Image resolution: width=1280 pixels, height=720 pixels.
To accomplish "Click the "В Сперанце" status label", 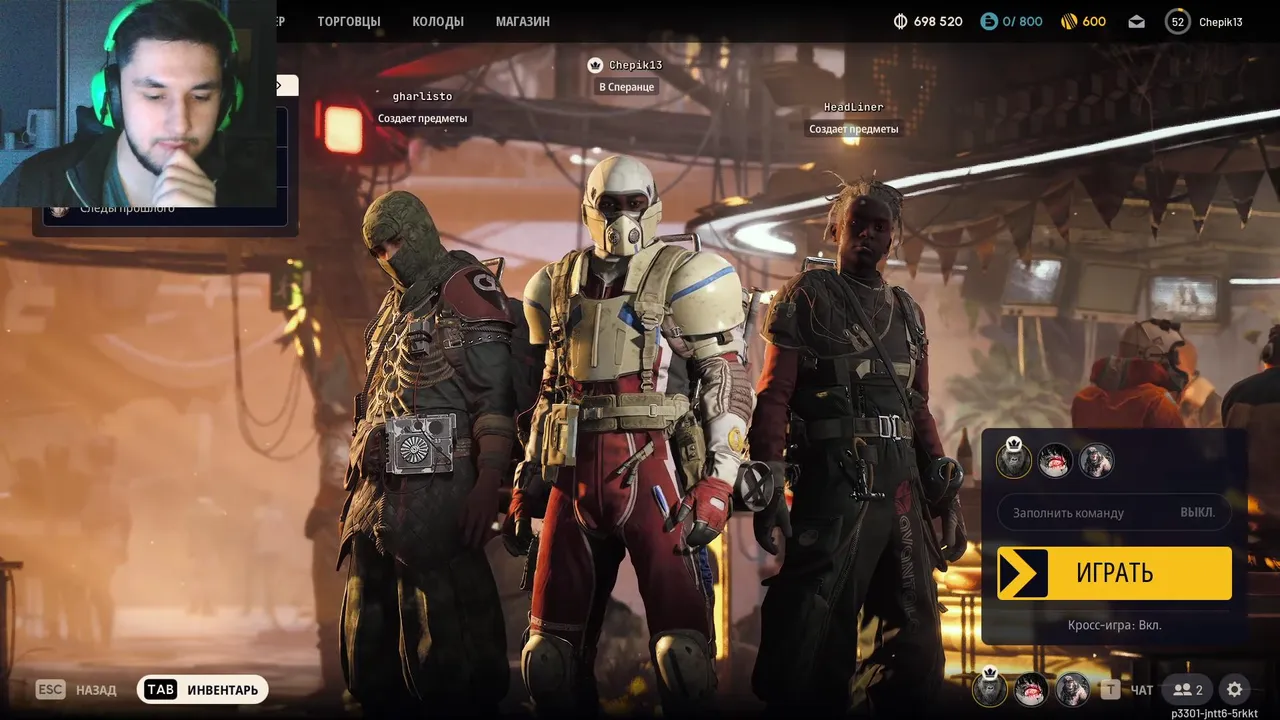I will (x=627, y=87).
